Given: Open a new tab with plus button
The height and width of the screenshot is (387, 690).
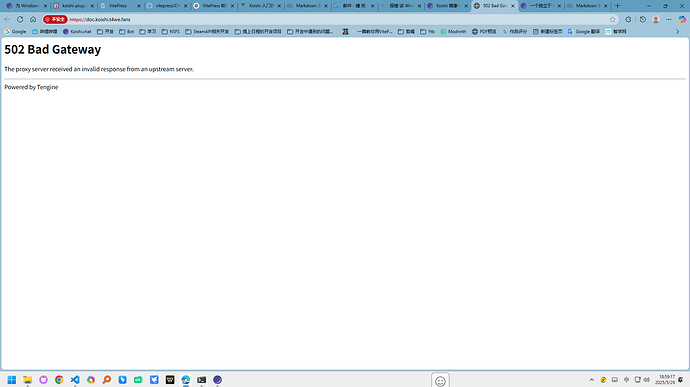Looking at the screenshot, I should coord(617,6).
